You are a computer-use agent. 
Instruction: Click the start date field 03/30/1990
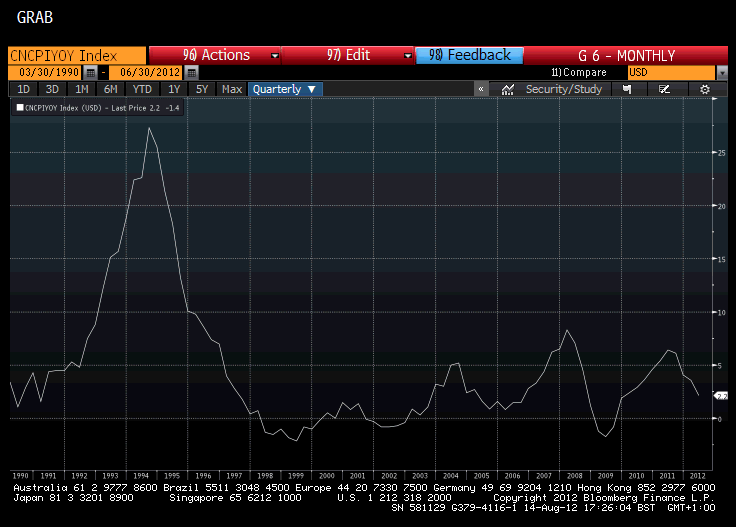coord(46,72)
